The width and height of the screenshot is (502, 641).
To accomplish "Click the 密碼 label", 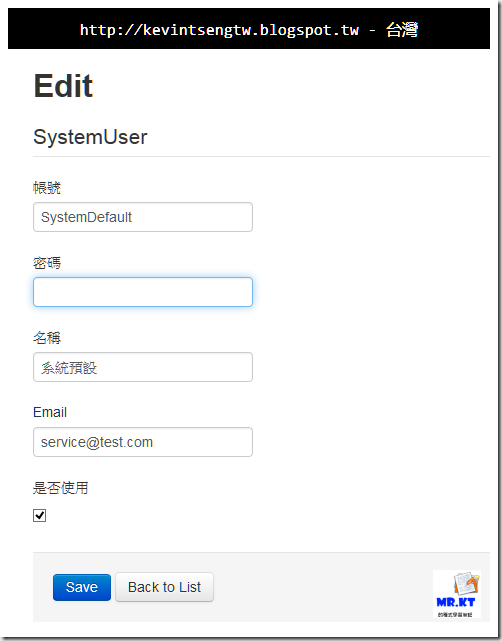I will pyautogui.click(x=47, y=263).
